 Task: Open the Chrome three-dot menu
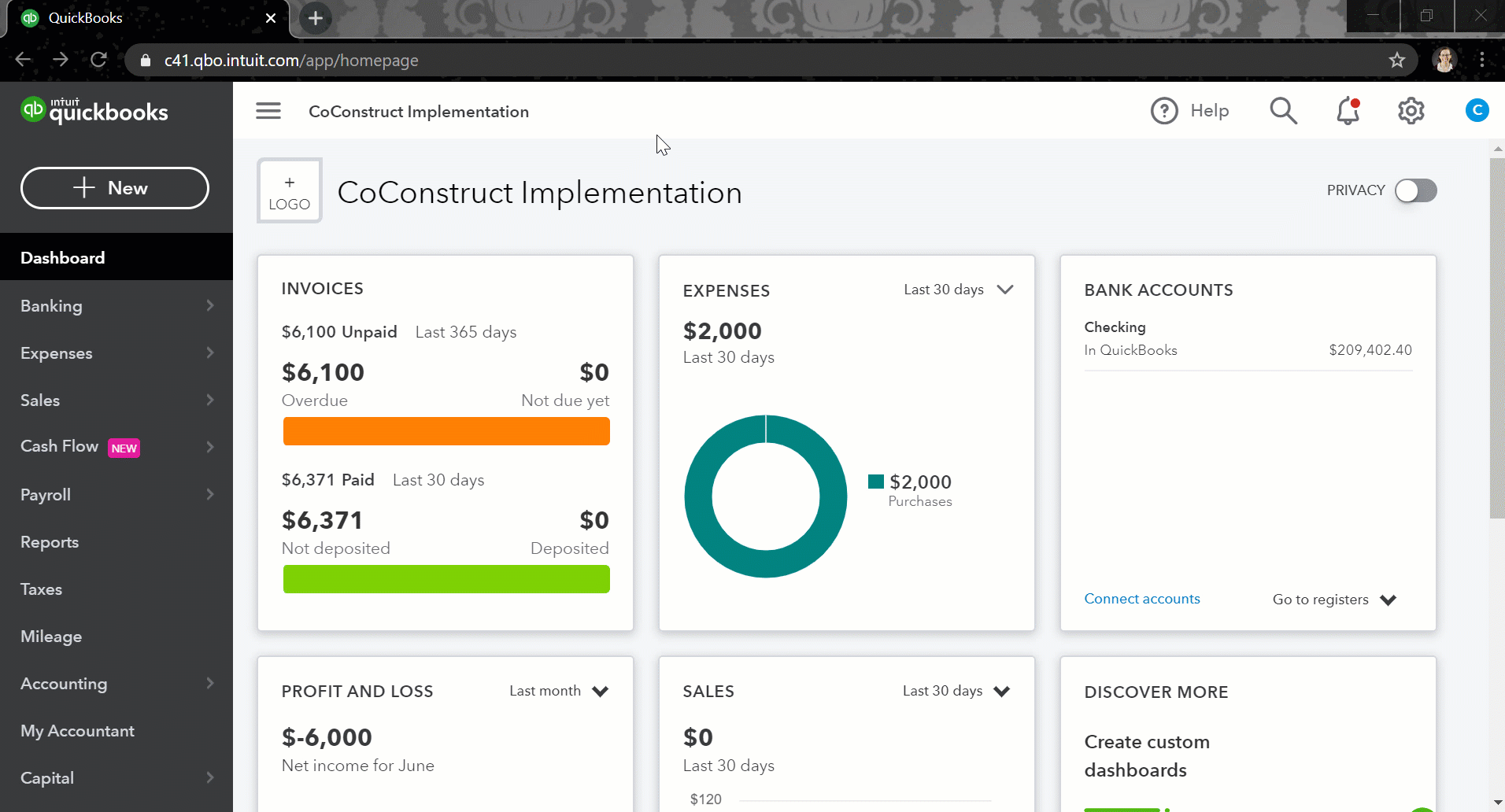pyautogui.click(x=1482, y=60)
